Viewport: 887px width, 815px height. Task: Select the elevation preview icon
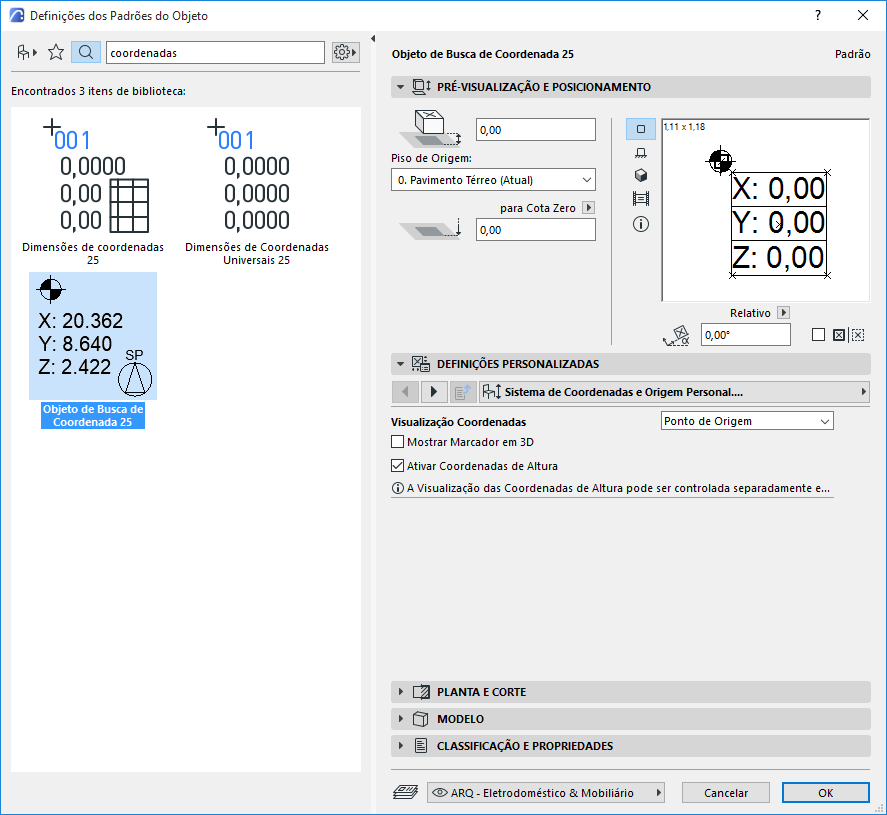click(x=640, y=153)
